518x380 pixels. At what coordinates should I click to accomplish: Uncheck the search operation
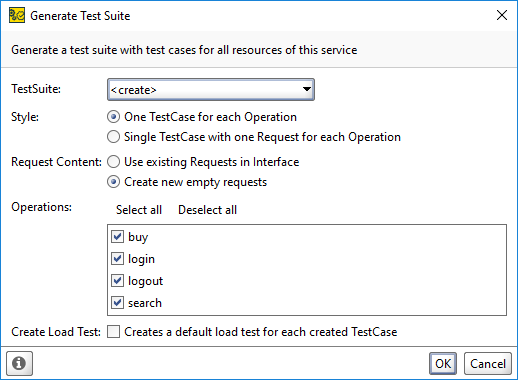point(117,303)
